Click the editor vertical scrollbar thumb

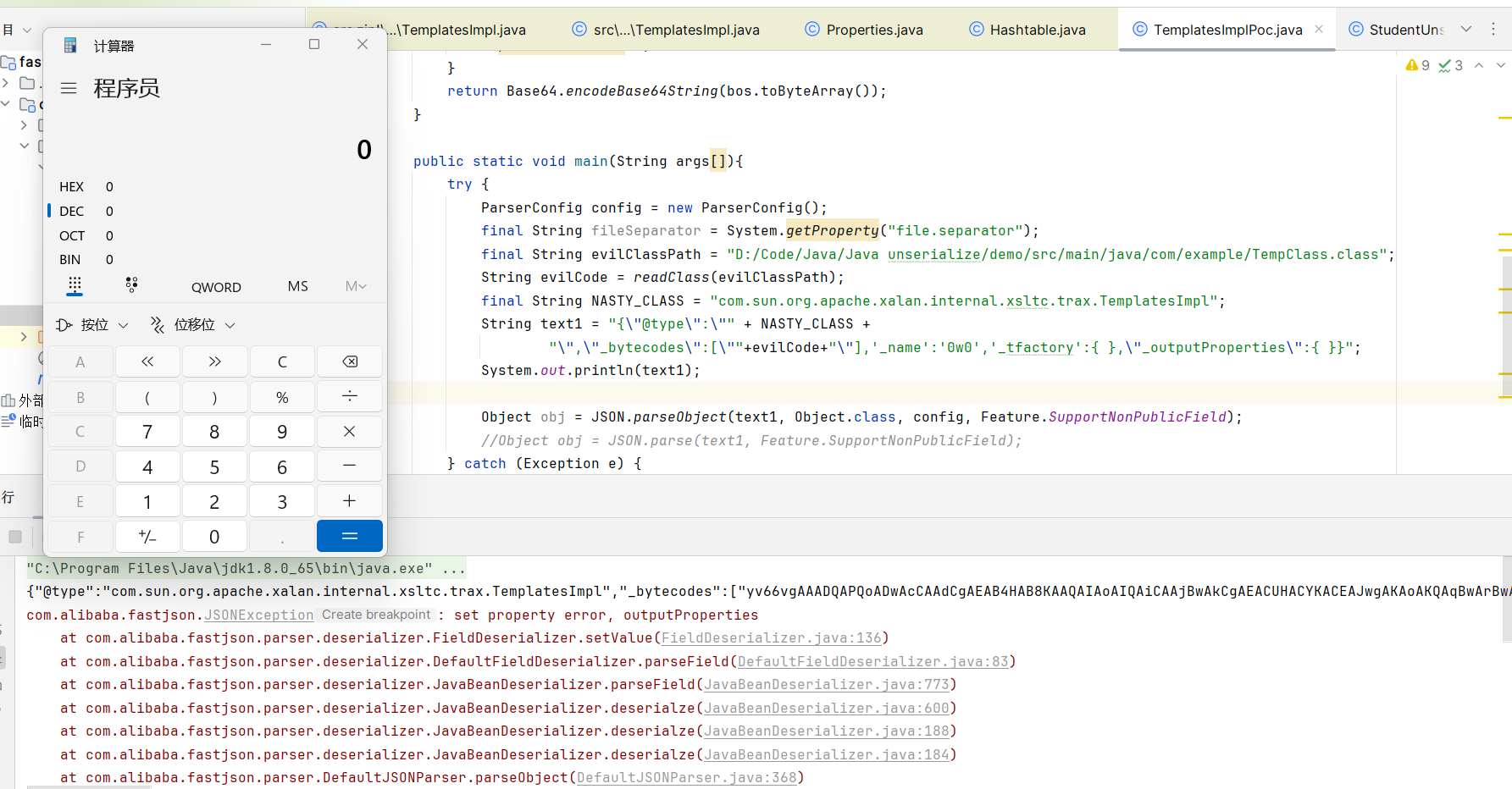[1506, 326]
